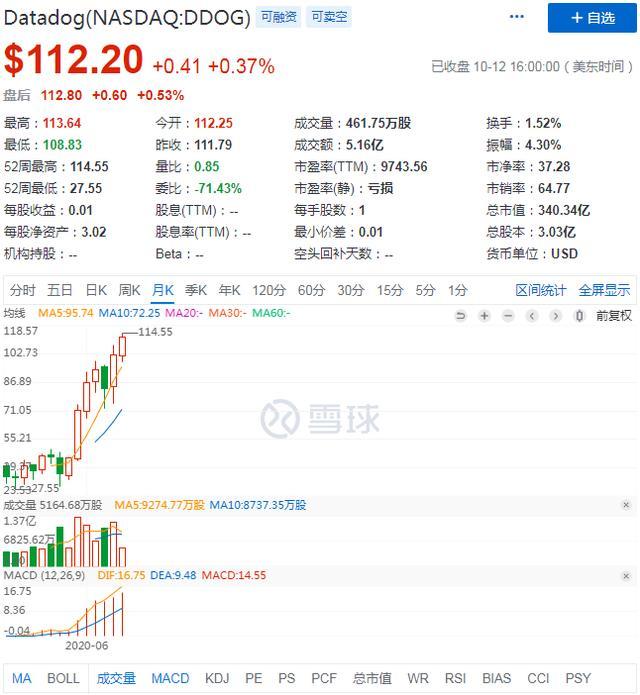Click the 114.55 high marker on chart
The height and width of the screenshot is (695, 640).
[x=155, y=332]
